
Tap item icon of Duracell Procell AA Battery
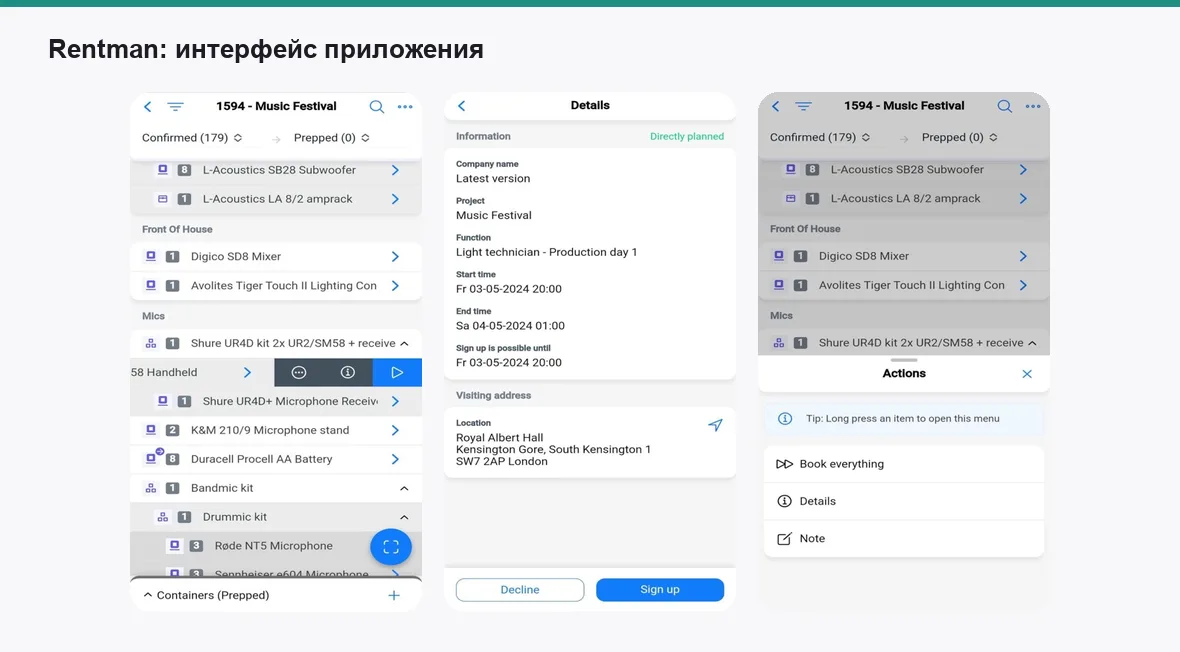pyautogui.click(x=153, y=458)
